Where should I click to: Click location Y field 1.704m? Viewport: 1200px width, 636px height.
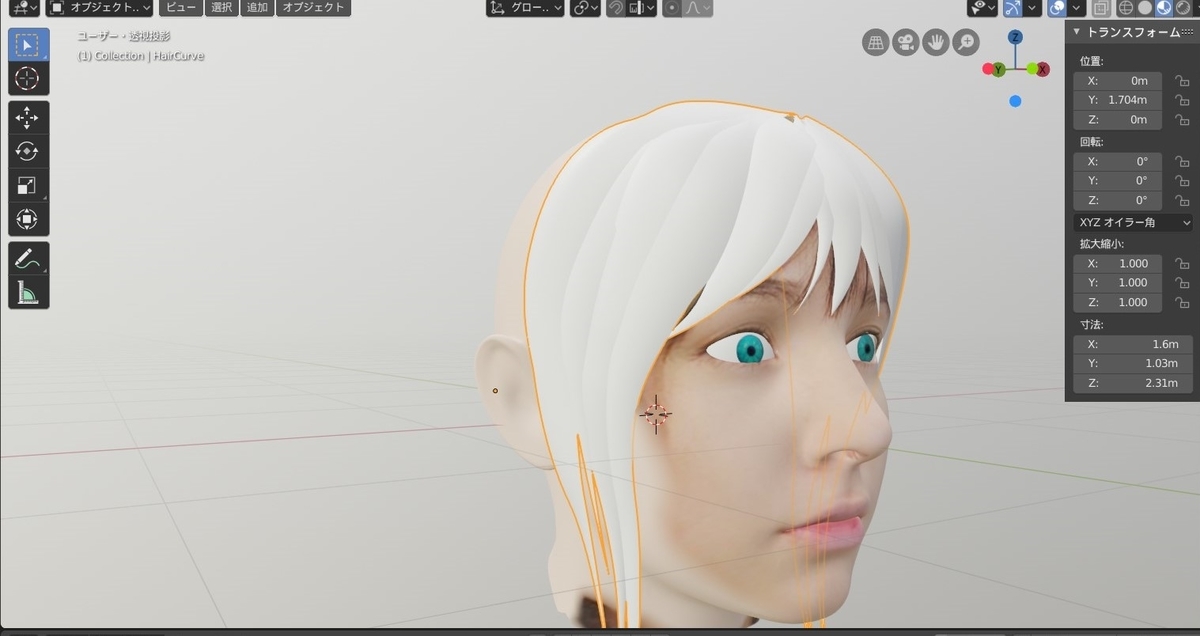[x=1118, y=100]
